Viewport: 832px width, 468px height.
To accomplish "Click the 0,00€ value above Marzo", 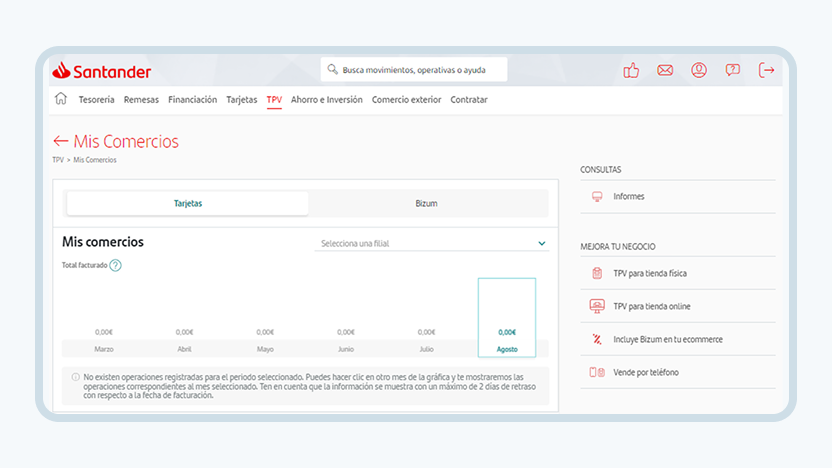I will (x=104, y=332).
